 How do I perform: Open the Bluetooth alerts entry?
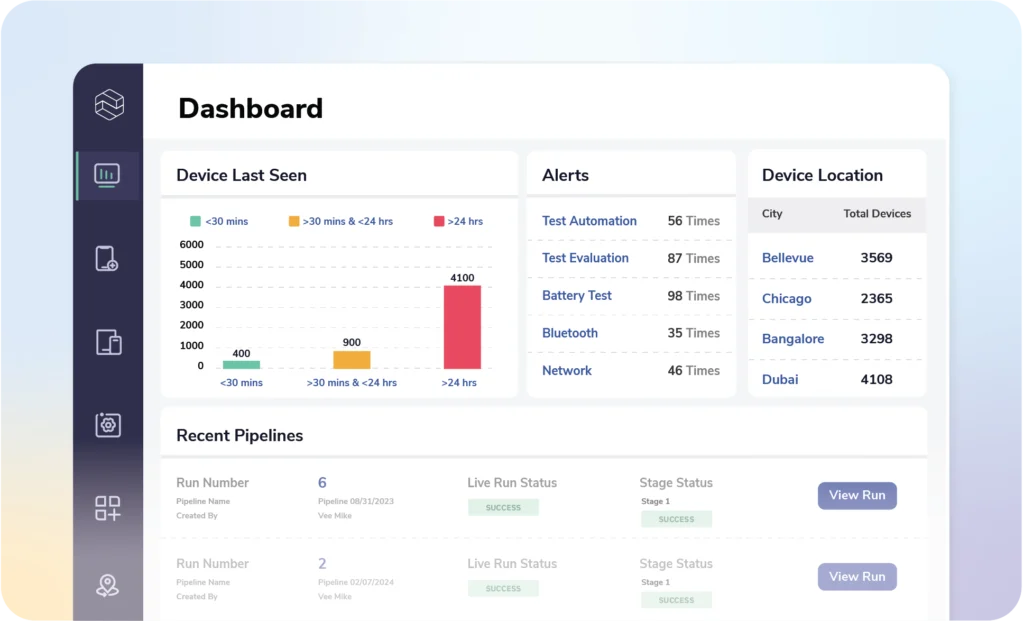pyautogui.click(x=570, y=333)
